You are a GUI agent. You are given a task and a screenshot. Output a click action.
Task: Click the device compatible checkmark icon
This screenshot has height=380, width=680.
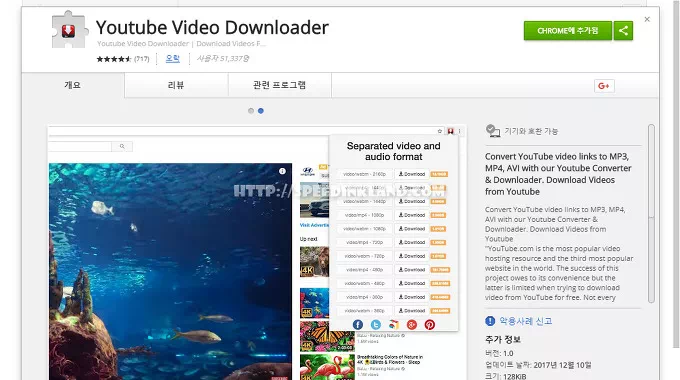[x=493, y=131]
